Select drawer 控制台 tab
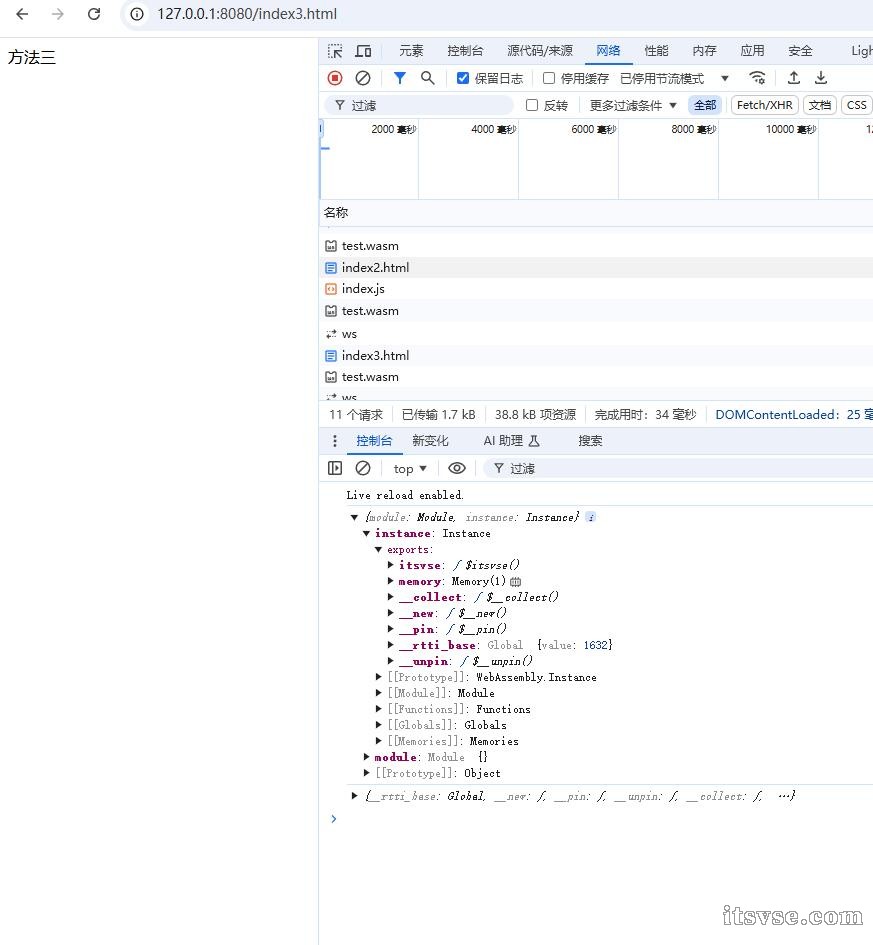 tap(374, 441)
